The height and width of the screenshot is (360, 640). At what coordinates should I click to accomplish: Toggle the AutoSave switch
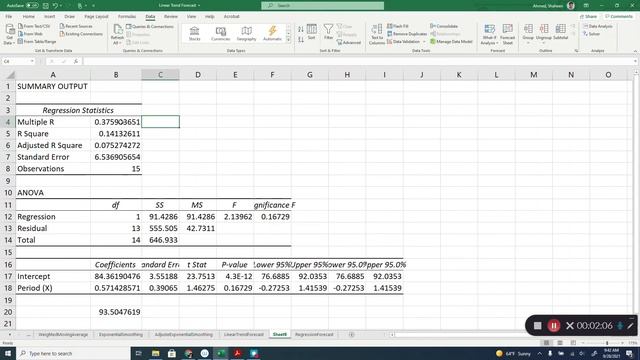coord(32,6)
